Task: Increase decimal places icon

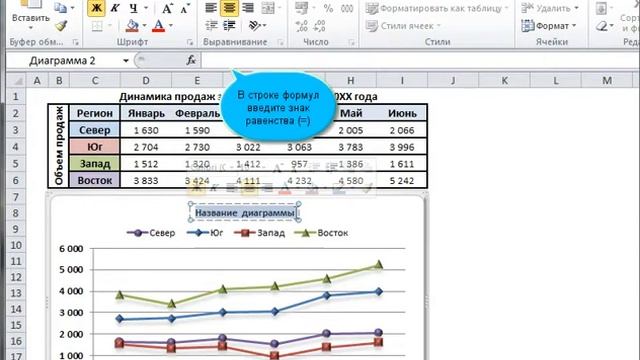Action: click(x=302, y=26)
